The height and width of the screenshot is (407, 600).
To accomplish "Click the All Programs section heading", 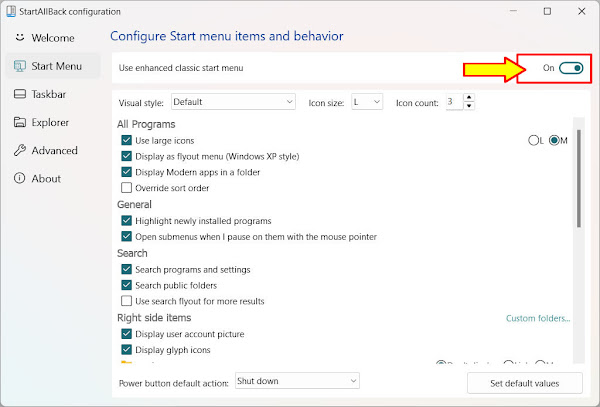I will [x=146, y=124].
